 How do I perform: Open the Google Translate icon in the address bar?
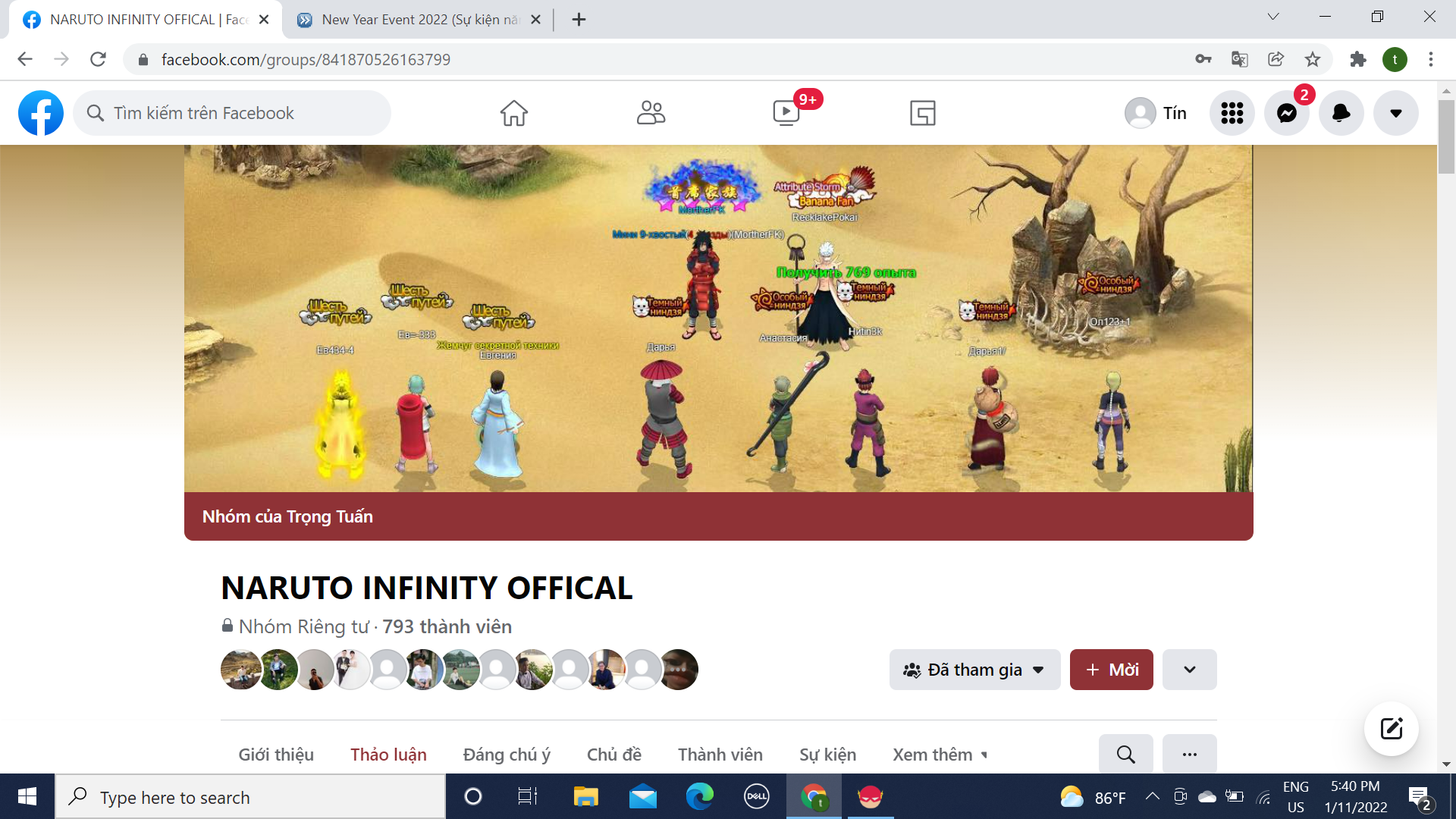1239,59
